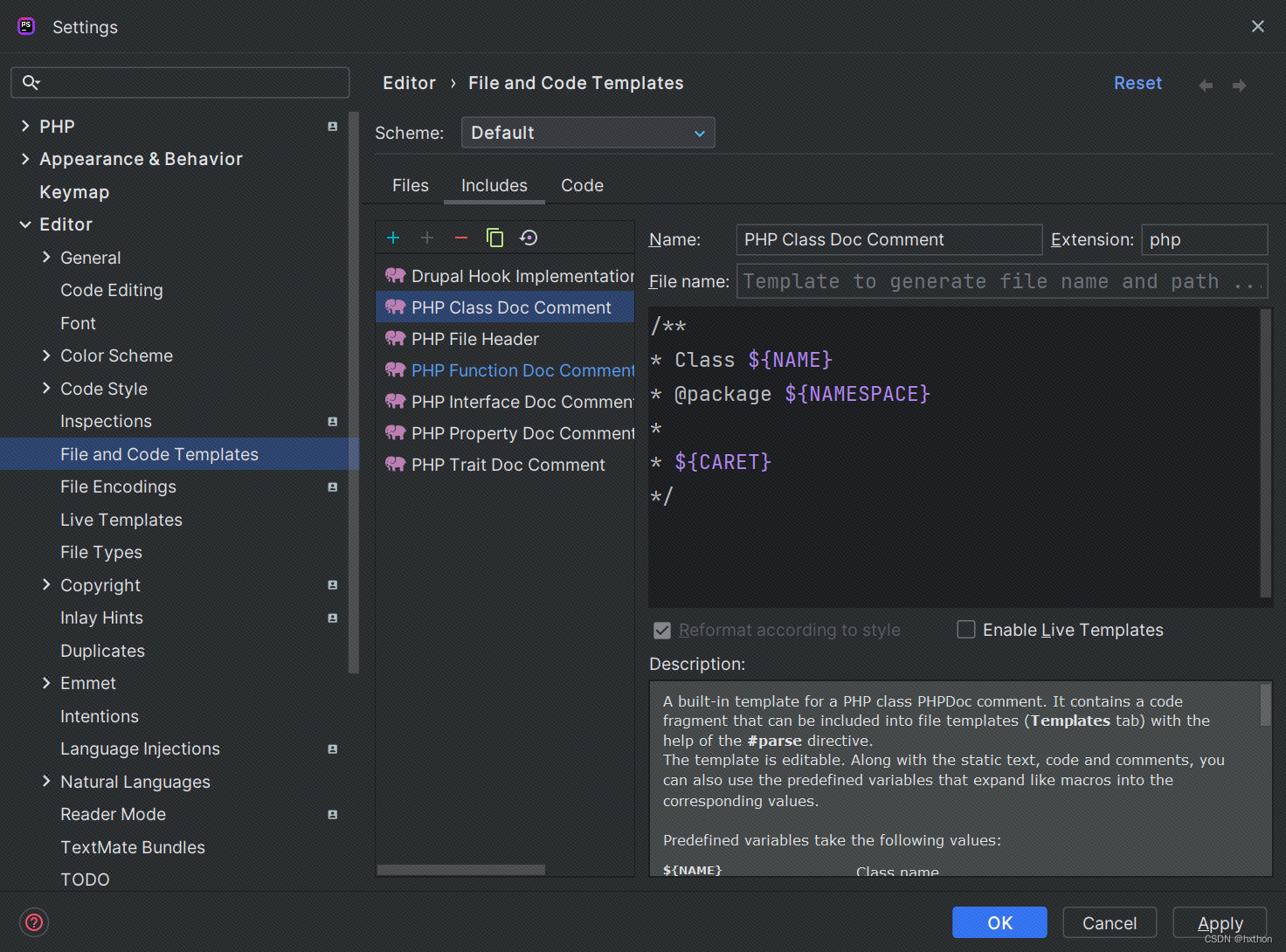The height and width of the screenshot is (952, 1286).
Task: Click Editor in the breadcrumb
Action: pos(409,83)
